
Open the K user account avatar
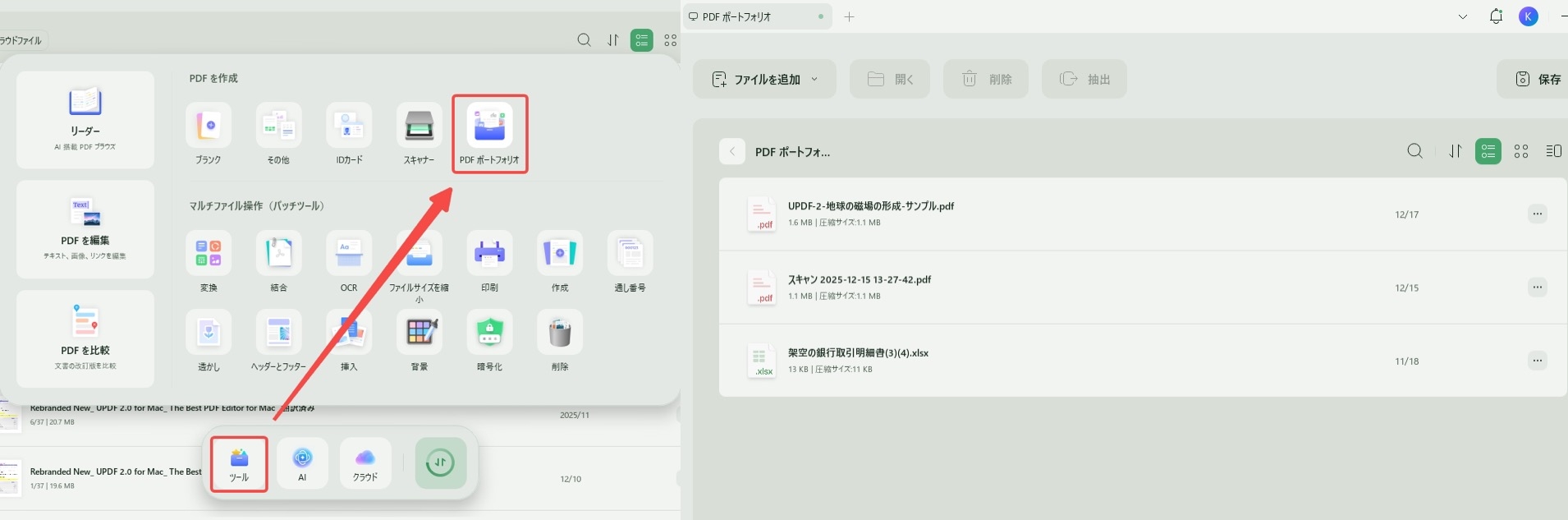click(1529, 16)
